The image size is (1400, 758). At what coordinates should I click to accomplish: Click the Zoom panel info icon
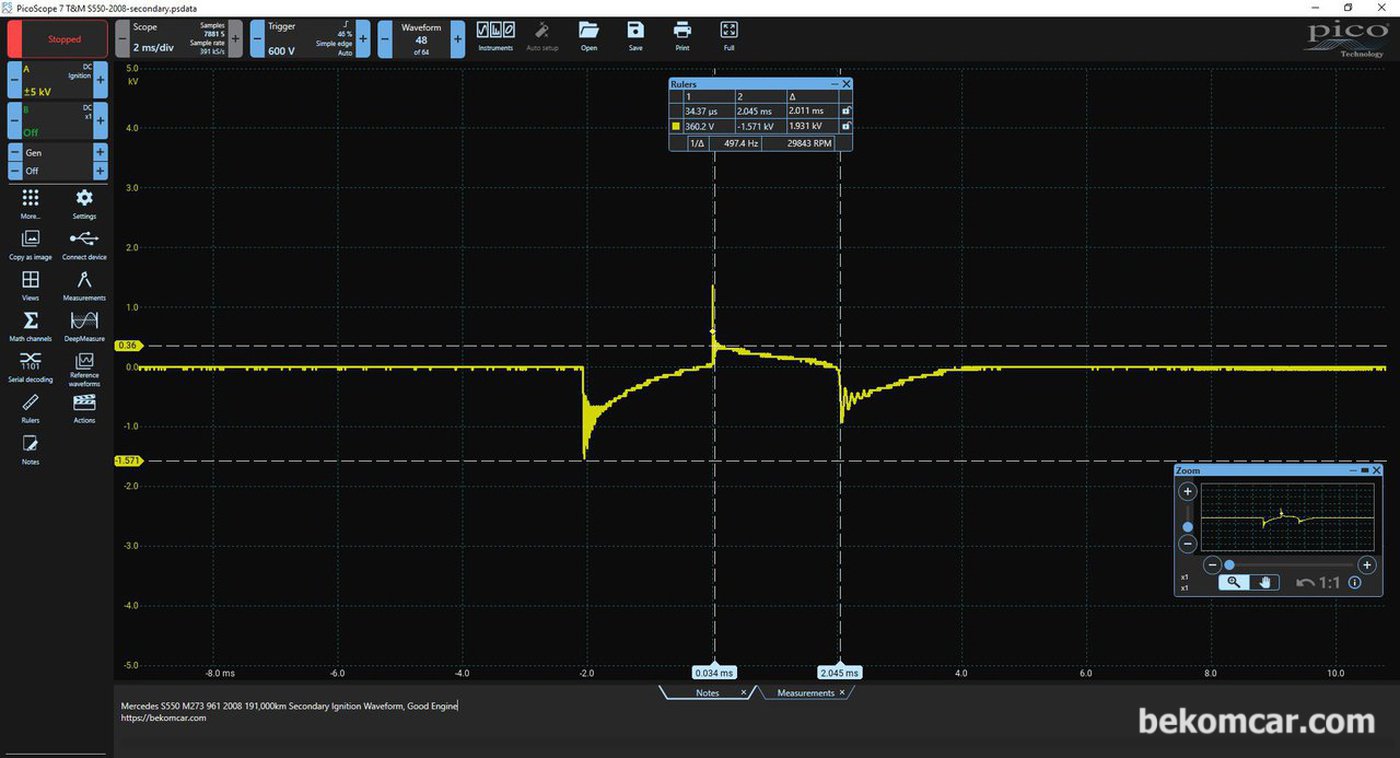click(1355, 582)
